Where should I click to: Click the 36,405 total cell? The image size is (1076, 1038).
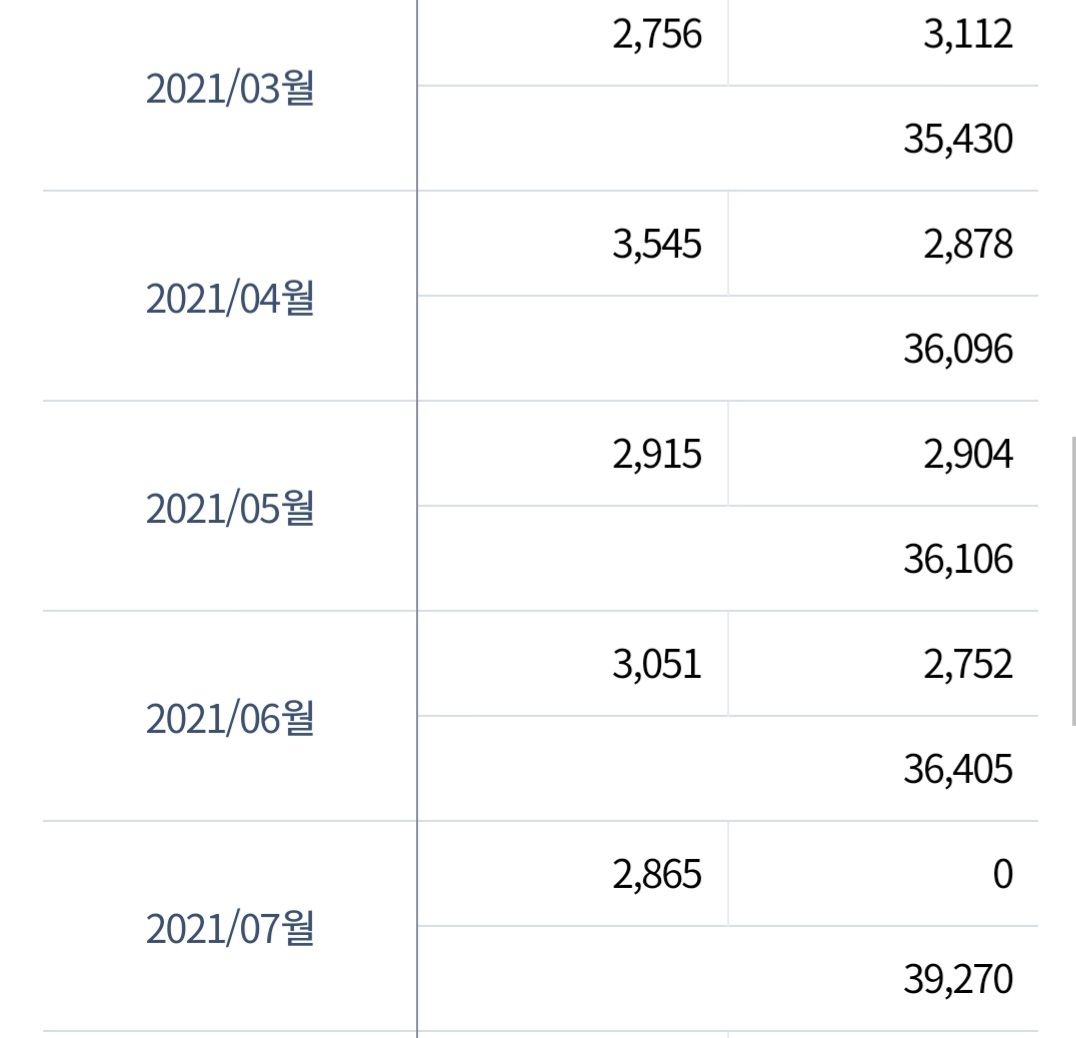tap(728, 768)
